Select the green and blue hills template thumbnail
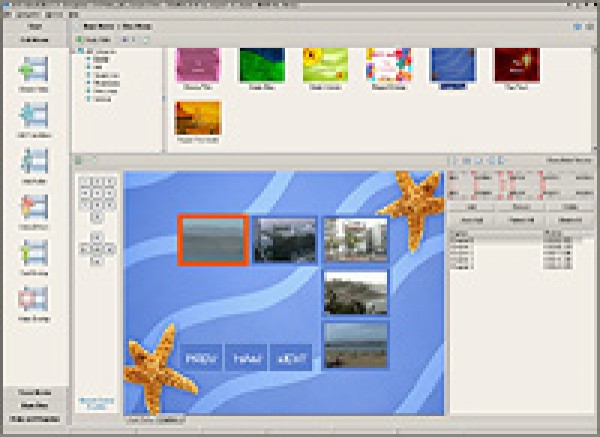Image resolution: width=600 pixels, height=437 pixels. 262,65
